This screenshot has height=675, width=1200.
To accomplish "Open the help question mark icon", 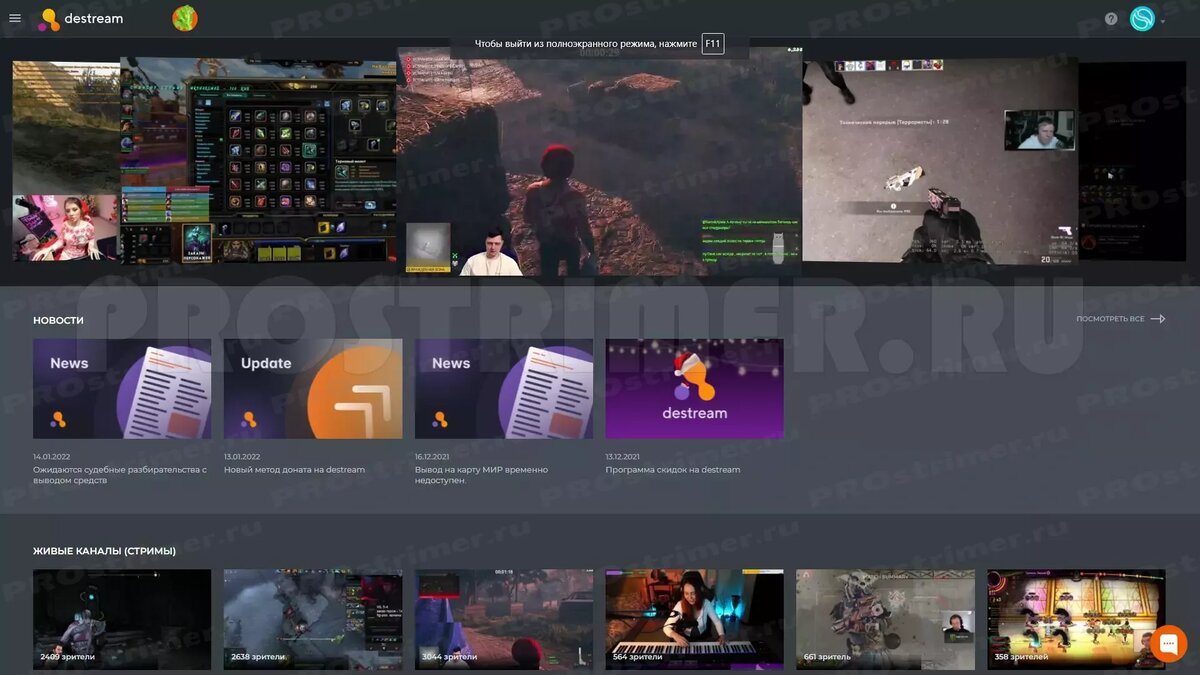I will click(x=1111, y=19).
